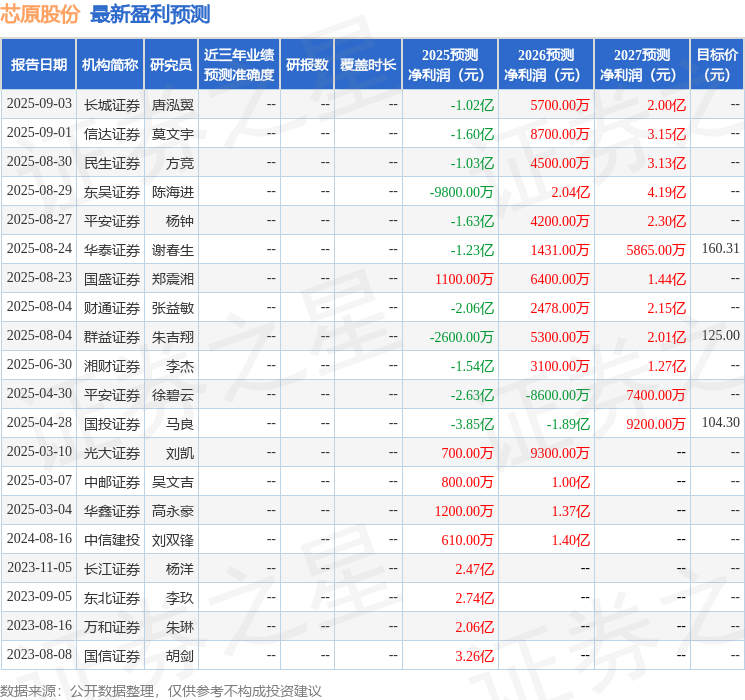745x700 pixels.
Task: Select the 国信证券 institution cell
Action: coord(112,656)
